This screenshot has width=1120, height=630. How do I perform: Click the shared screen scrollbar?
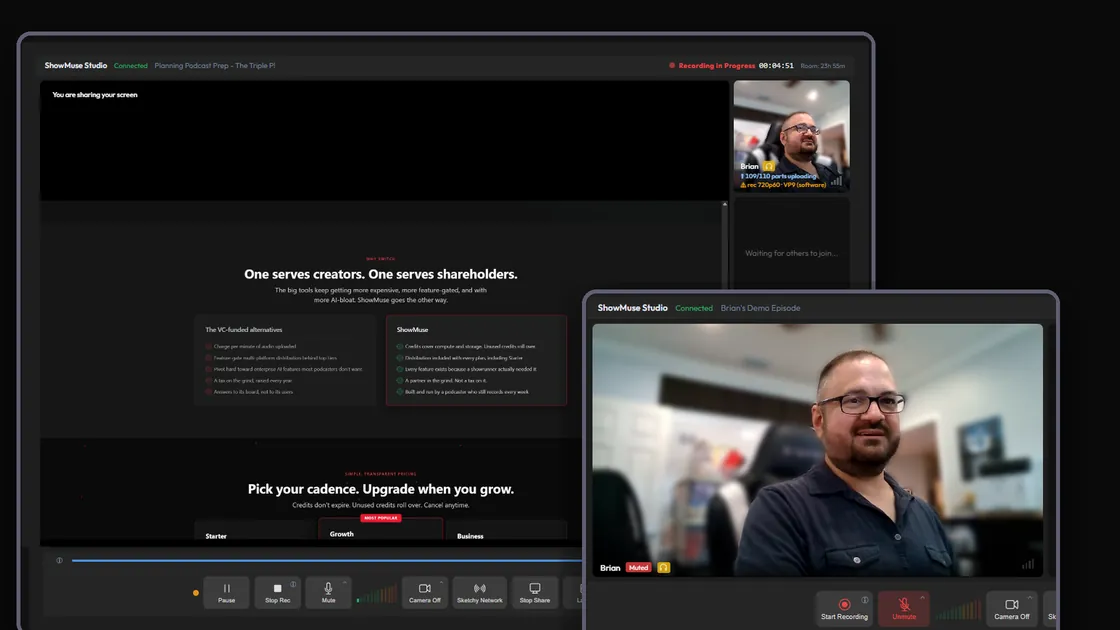coord(724,243)
